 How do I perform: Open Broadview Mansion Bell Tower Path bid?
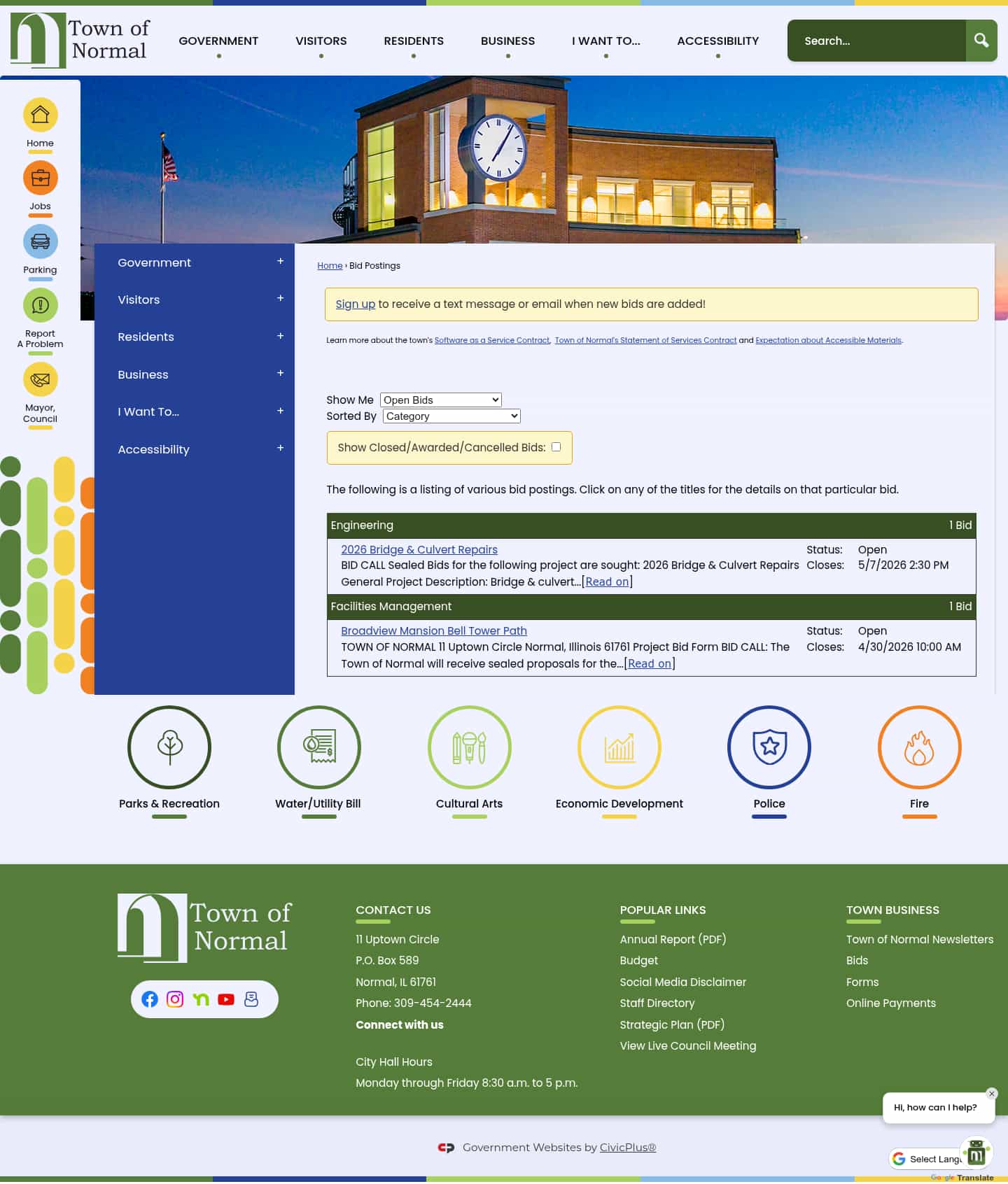click(434, 631)
